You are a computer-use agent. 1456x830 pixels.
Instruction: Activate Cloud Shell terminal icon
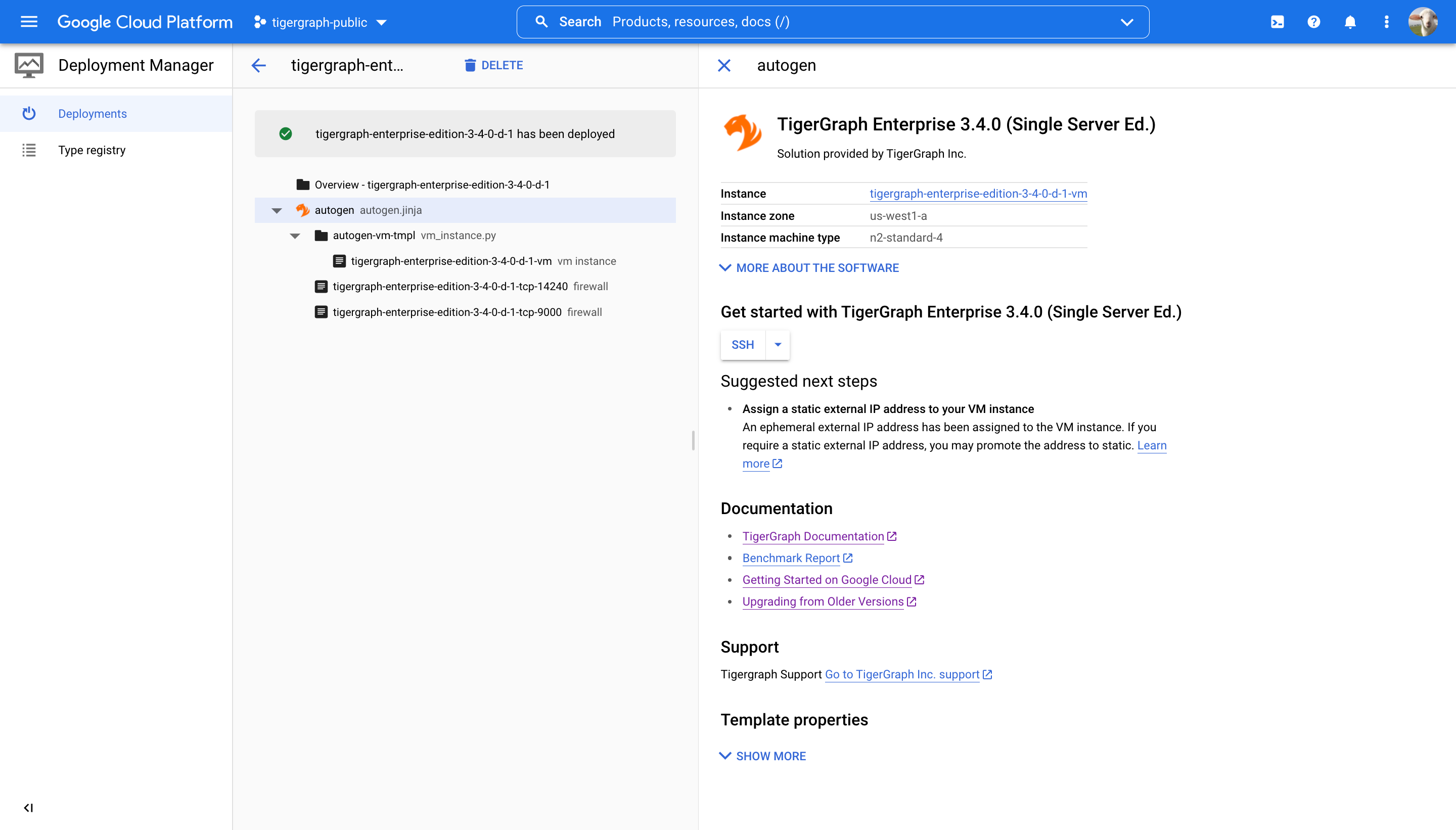pyautogui.click(x=1277, y=22)
